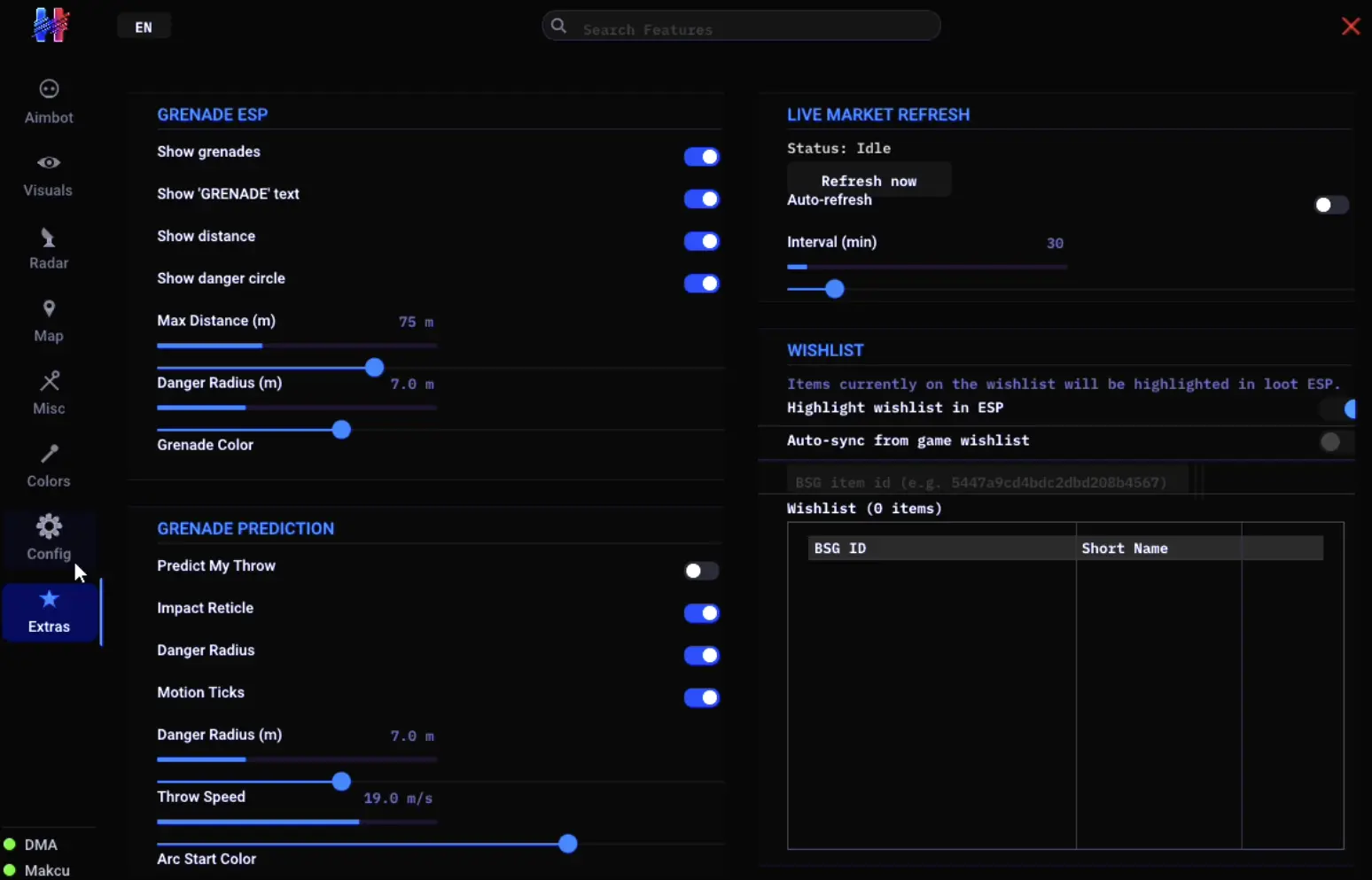1372x880 pixels.
Task: Open the EN language selector
Action: click(144, 27)
